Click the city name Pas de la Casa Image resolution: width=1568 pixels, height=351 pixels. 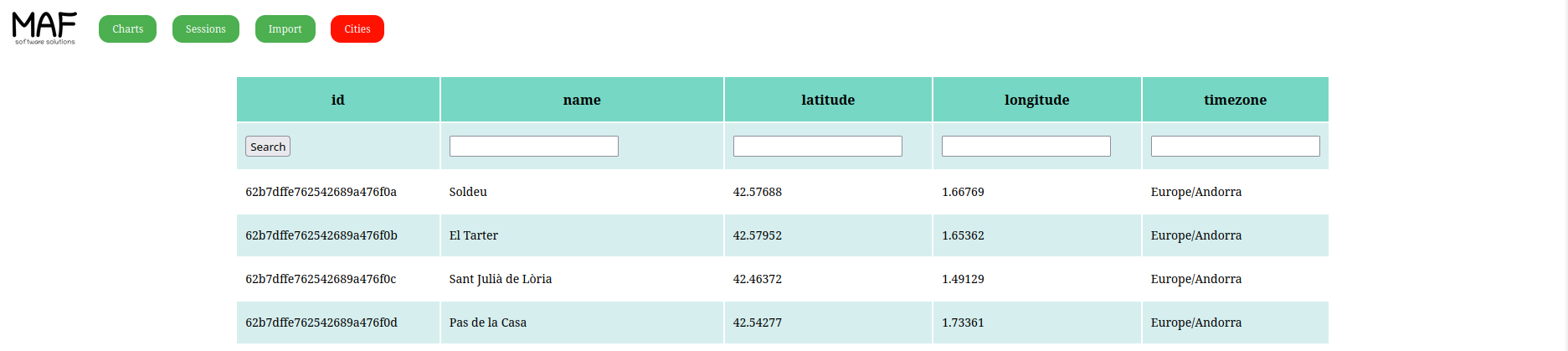click(x=488, y=323)
